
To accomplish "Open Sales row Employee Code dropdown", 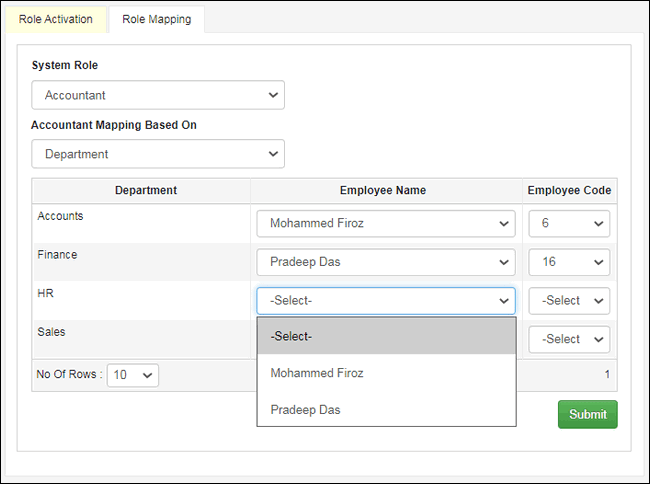I will 569,339.
